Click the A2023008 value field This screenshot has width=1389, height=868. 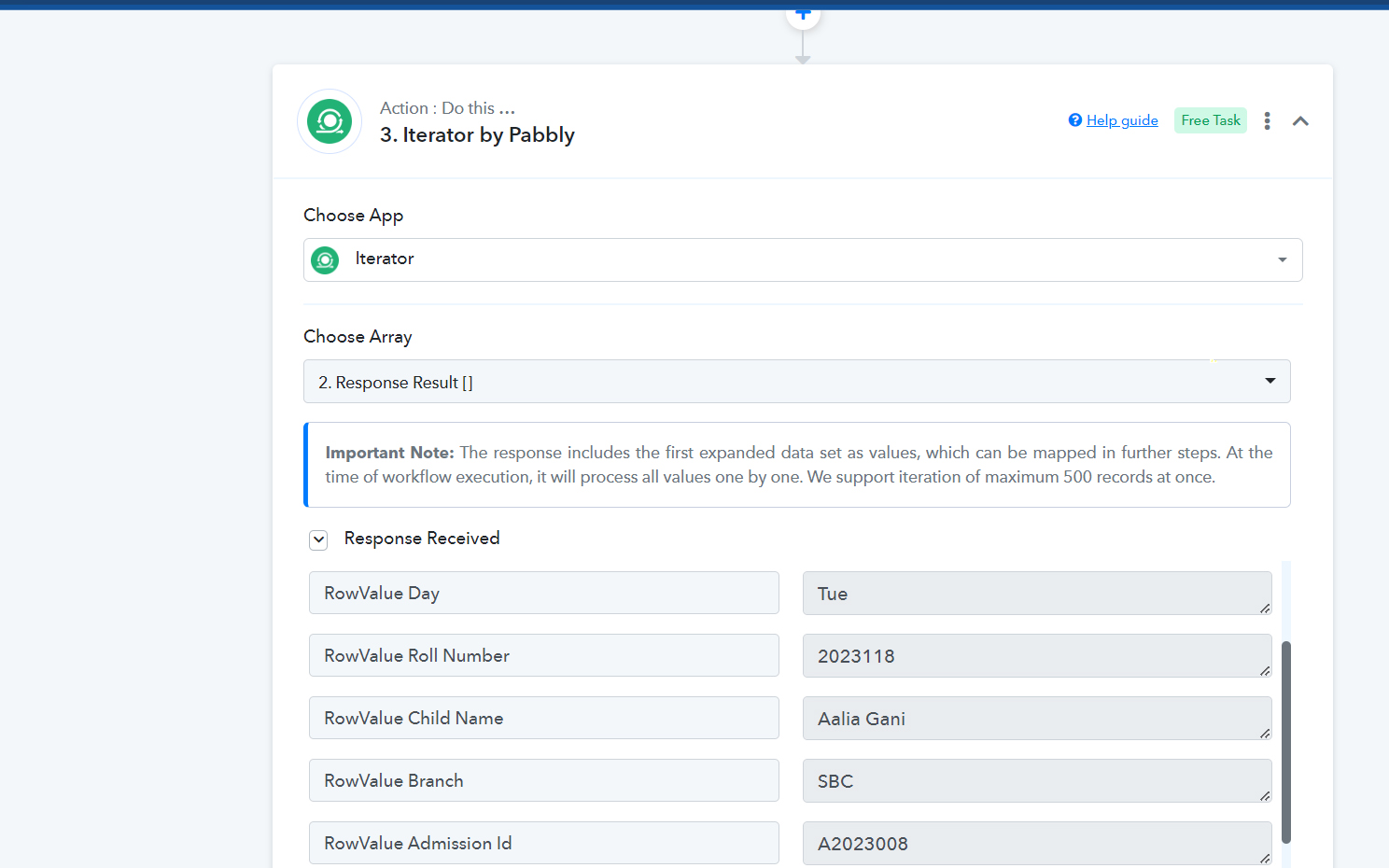(x=1037, y=844)
